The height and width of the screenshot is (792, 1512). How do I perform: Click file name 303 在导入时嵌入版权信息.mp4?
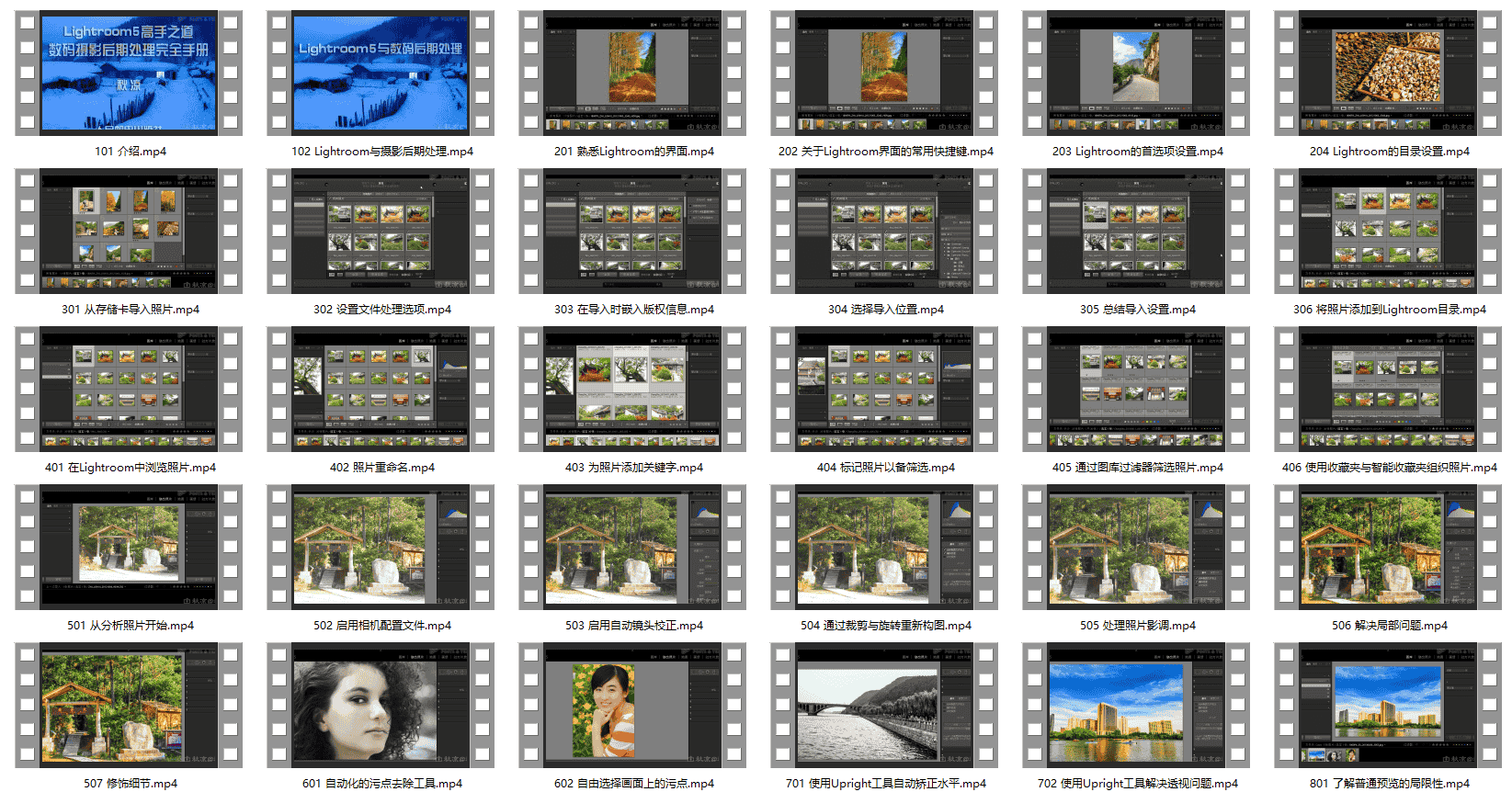(633, 310)
